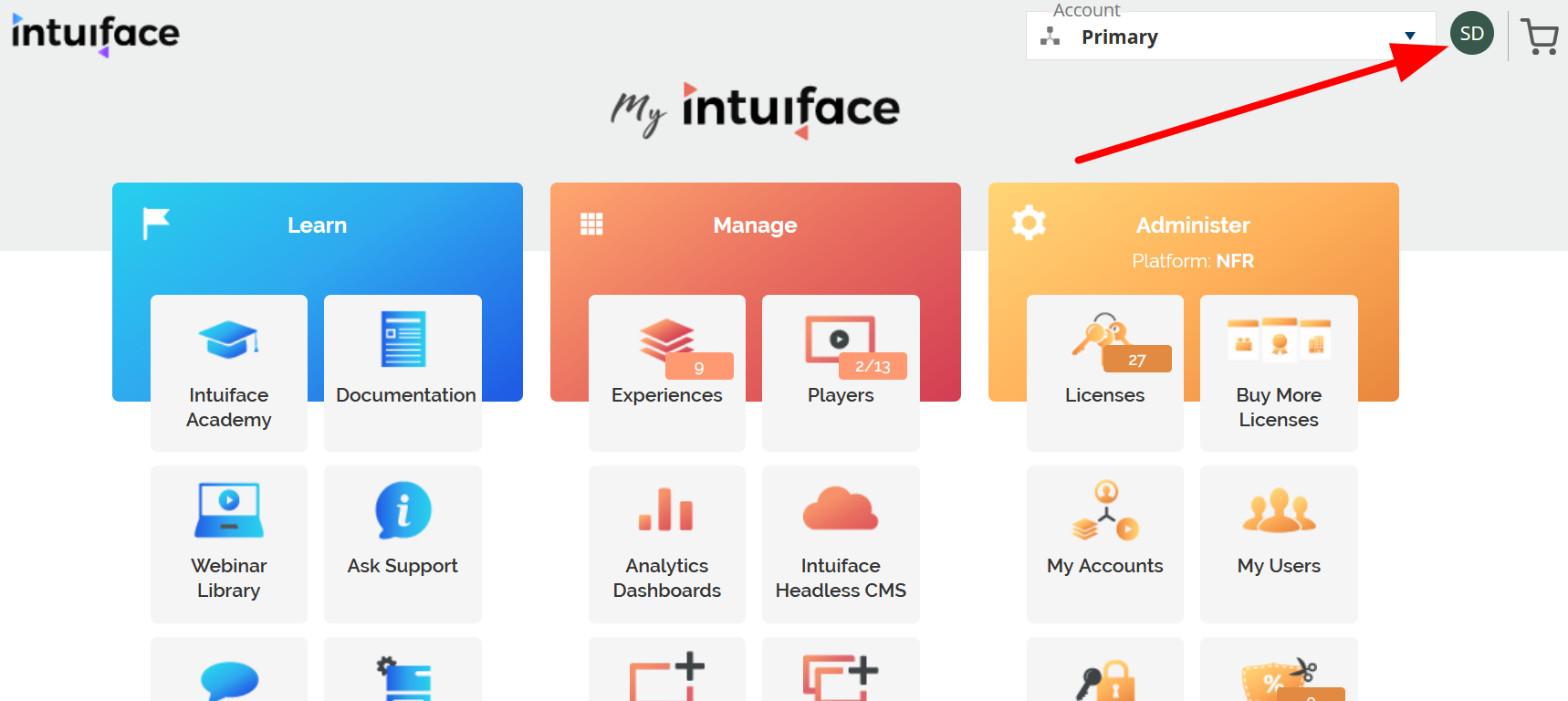1568x701 pixels.
Task: Open the Experiences tile
Action: (x=666, y=372)
